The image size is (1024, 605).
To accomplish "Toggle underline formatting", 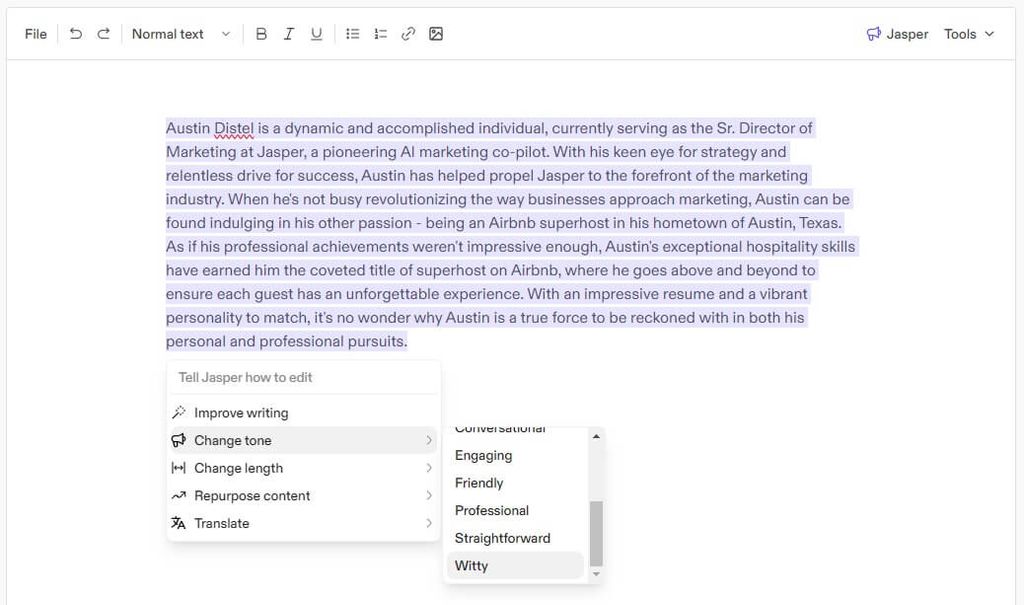I will [x=316, y=34].
